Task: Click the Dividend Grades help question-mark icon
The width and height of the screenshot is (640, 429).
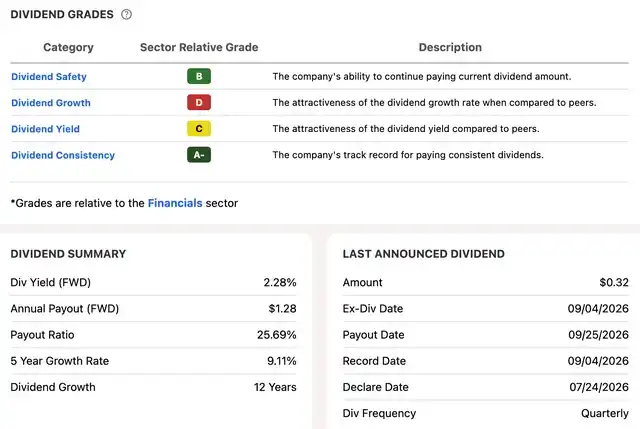Action: (x=127, y=14)
